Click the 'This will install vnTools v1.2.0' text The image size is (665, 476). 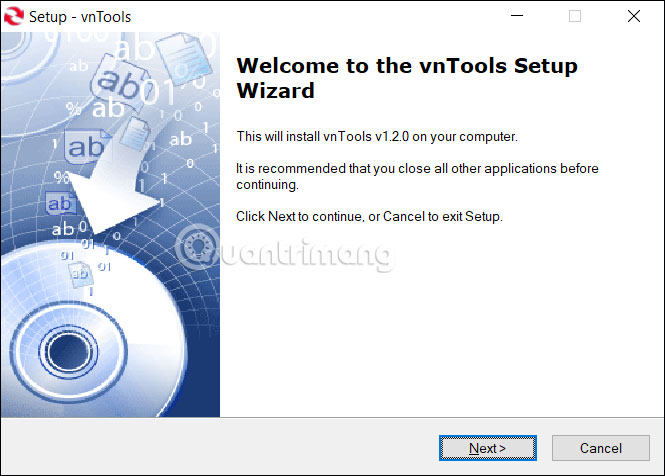pyautogui.click(x=376, y=136)
